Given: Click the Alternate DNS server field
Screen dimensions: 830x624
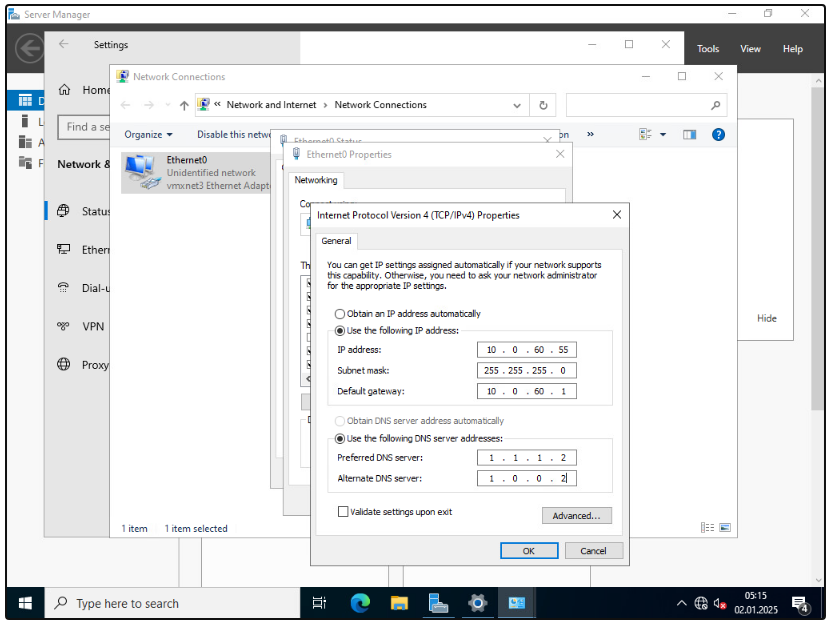Looking at the screenshot, I should click(527, 478).
